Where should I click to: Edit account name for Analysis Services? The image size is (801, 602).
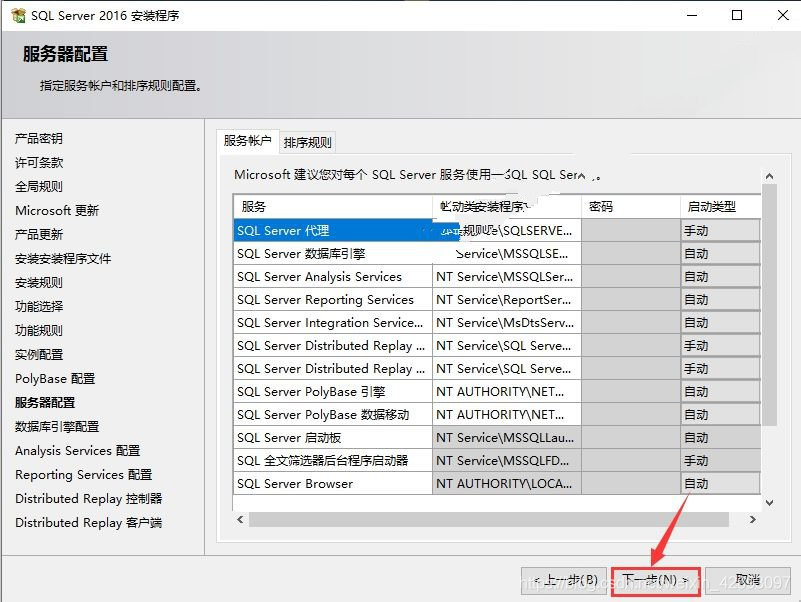[x=507, y=276]
